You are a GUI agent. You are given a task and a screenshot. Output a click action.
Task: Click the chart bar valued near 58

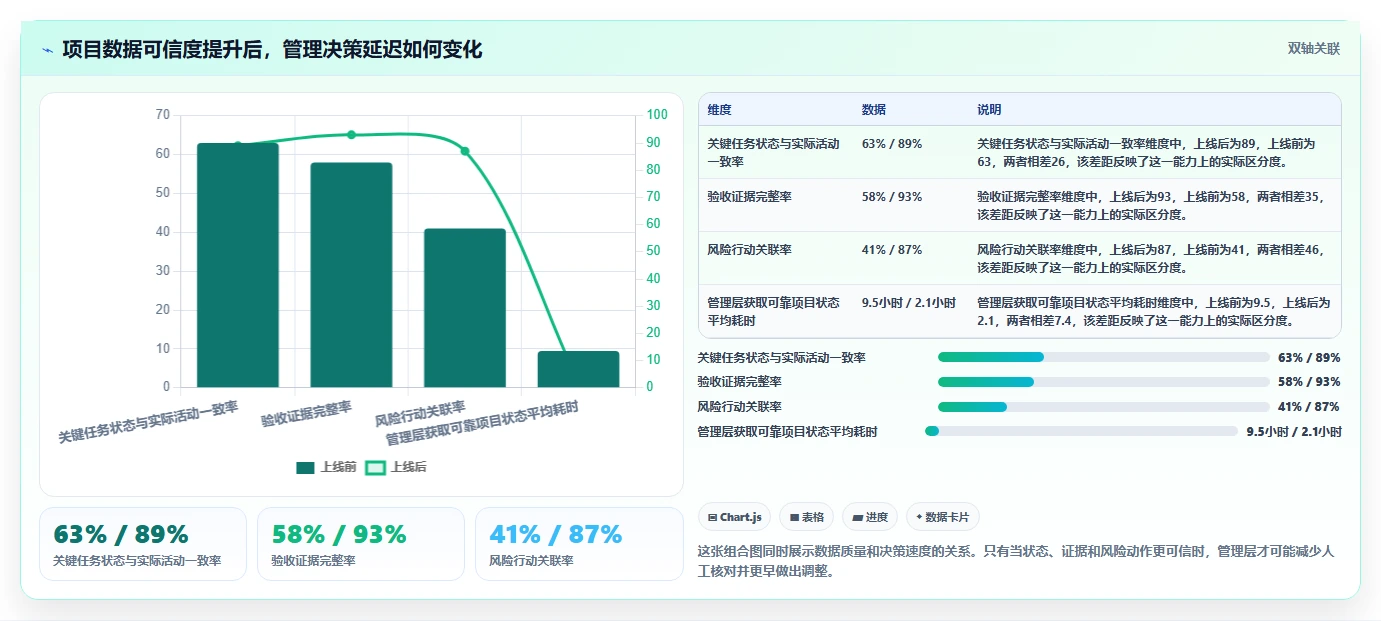click(351, 275)
